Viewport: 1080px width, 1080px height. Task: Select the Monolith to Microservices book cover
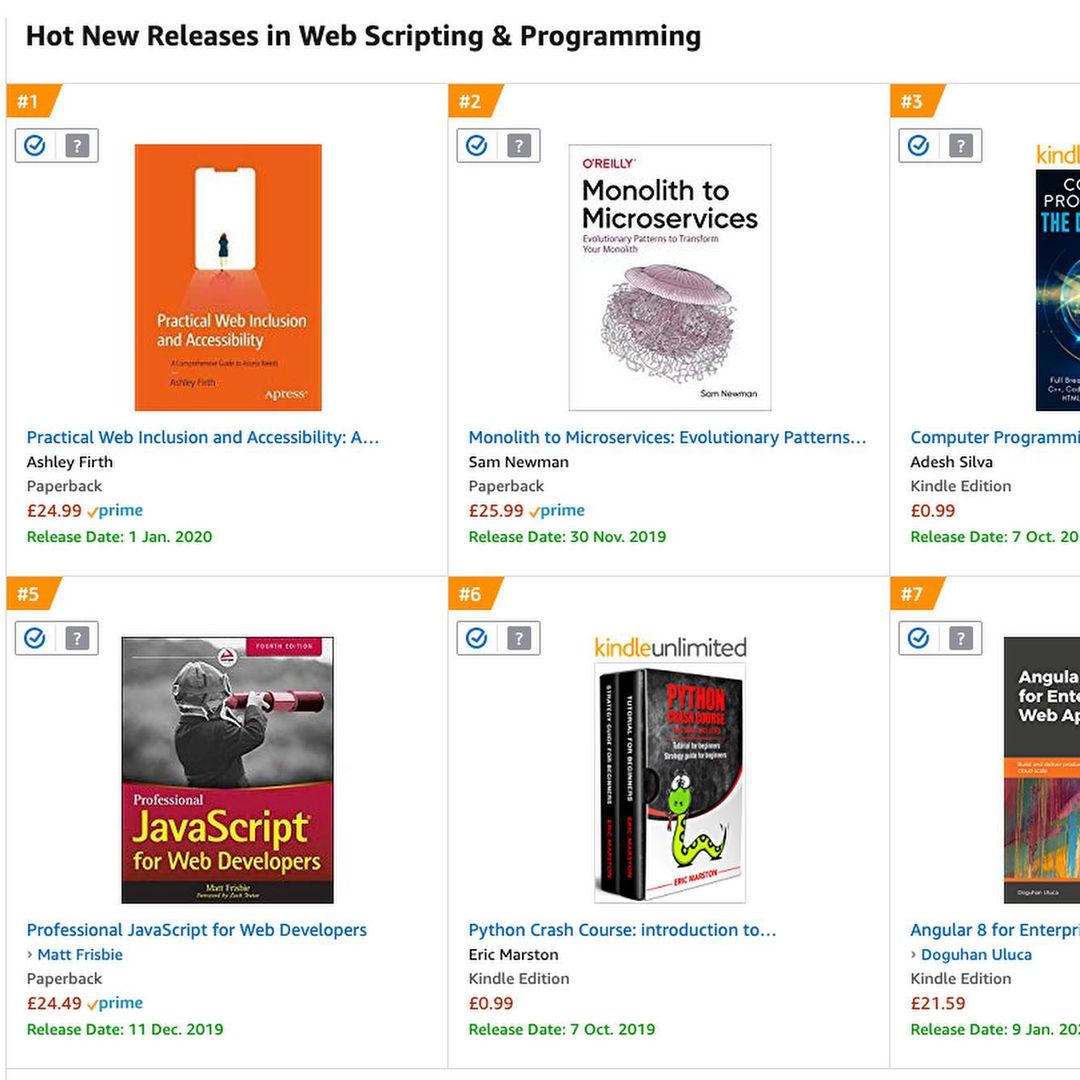coord(669,278)
